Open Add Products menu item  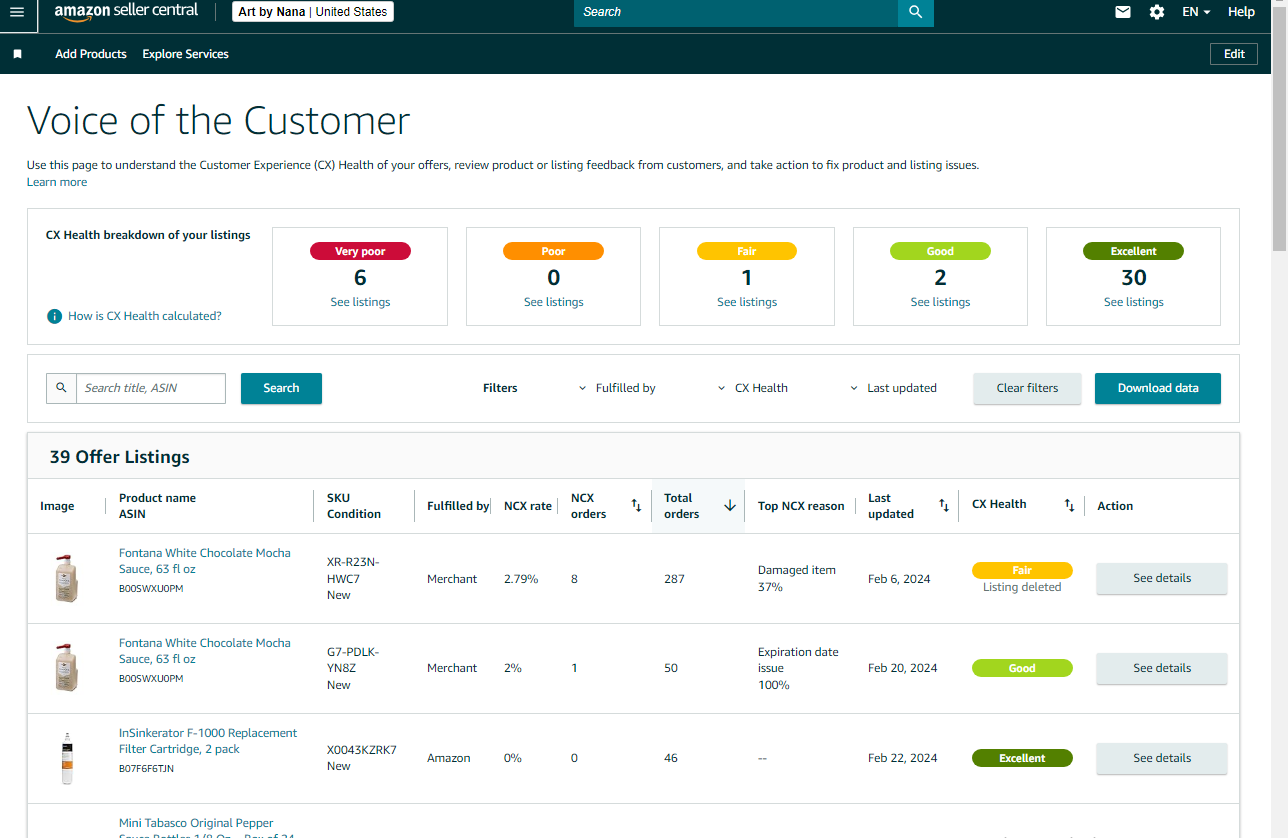91,54
